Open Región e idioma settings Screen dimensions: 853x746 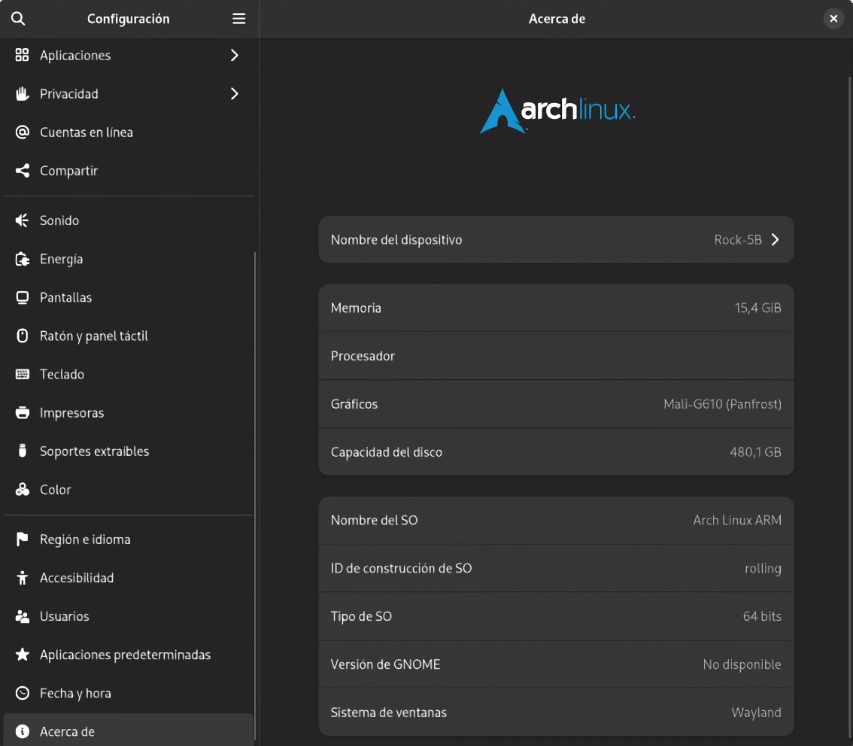pos(128,539)
